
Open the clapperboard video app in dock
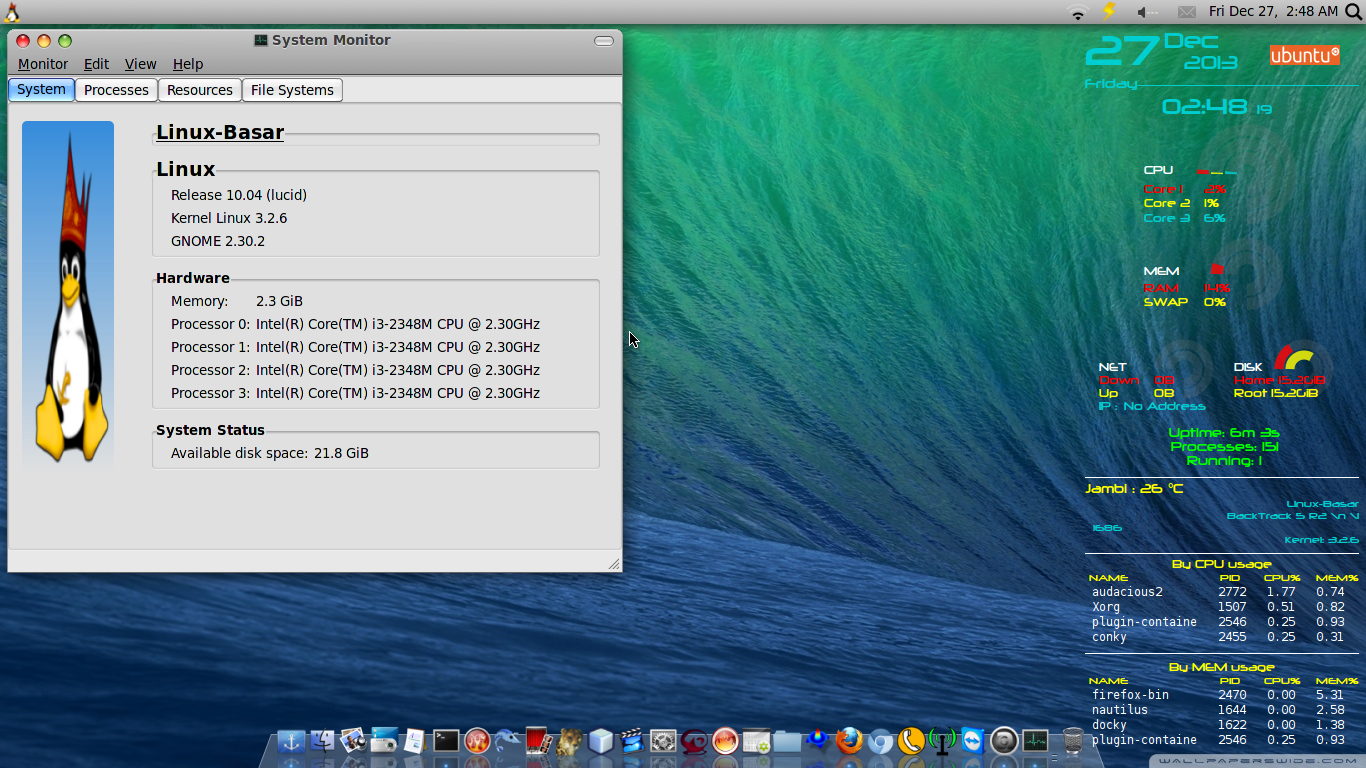click(x=632, y=741)
